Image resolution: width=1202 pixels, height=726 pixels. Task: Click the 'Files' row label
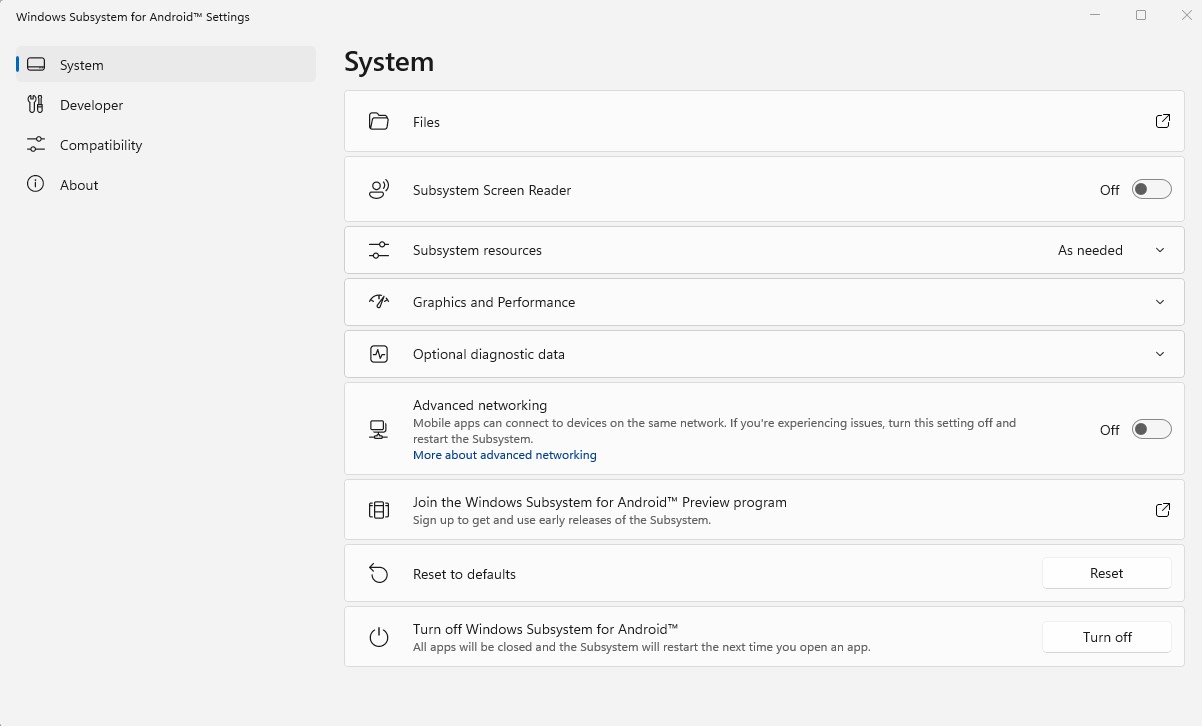tap(426, 122)
